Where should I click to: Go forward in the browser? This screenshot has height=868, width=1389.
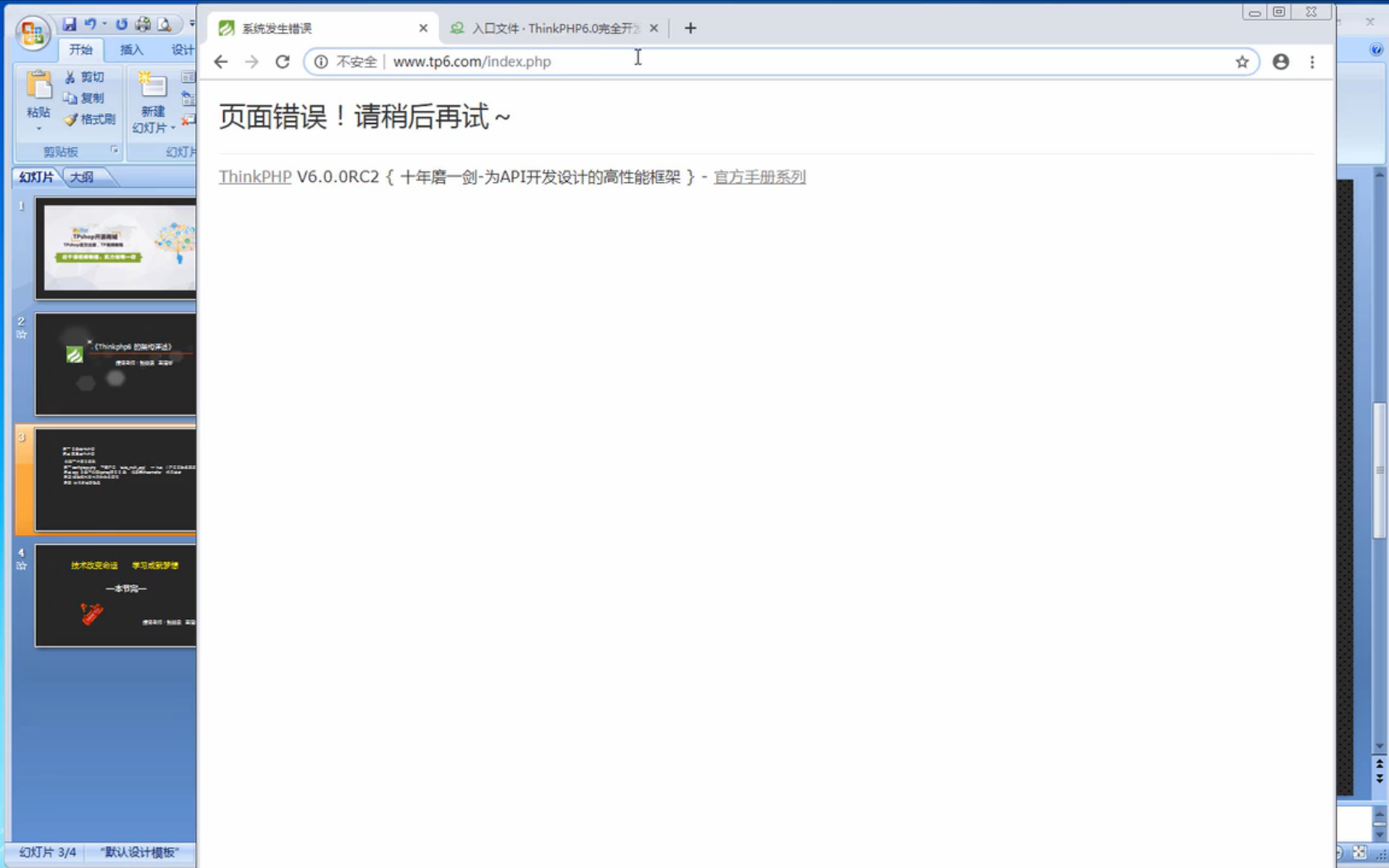coord(251,62)
